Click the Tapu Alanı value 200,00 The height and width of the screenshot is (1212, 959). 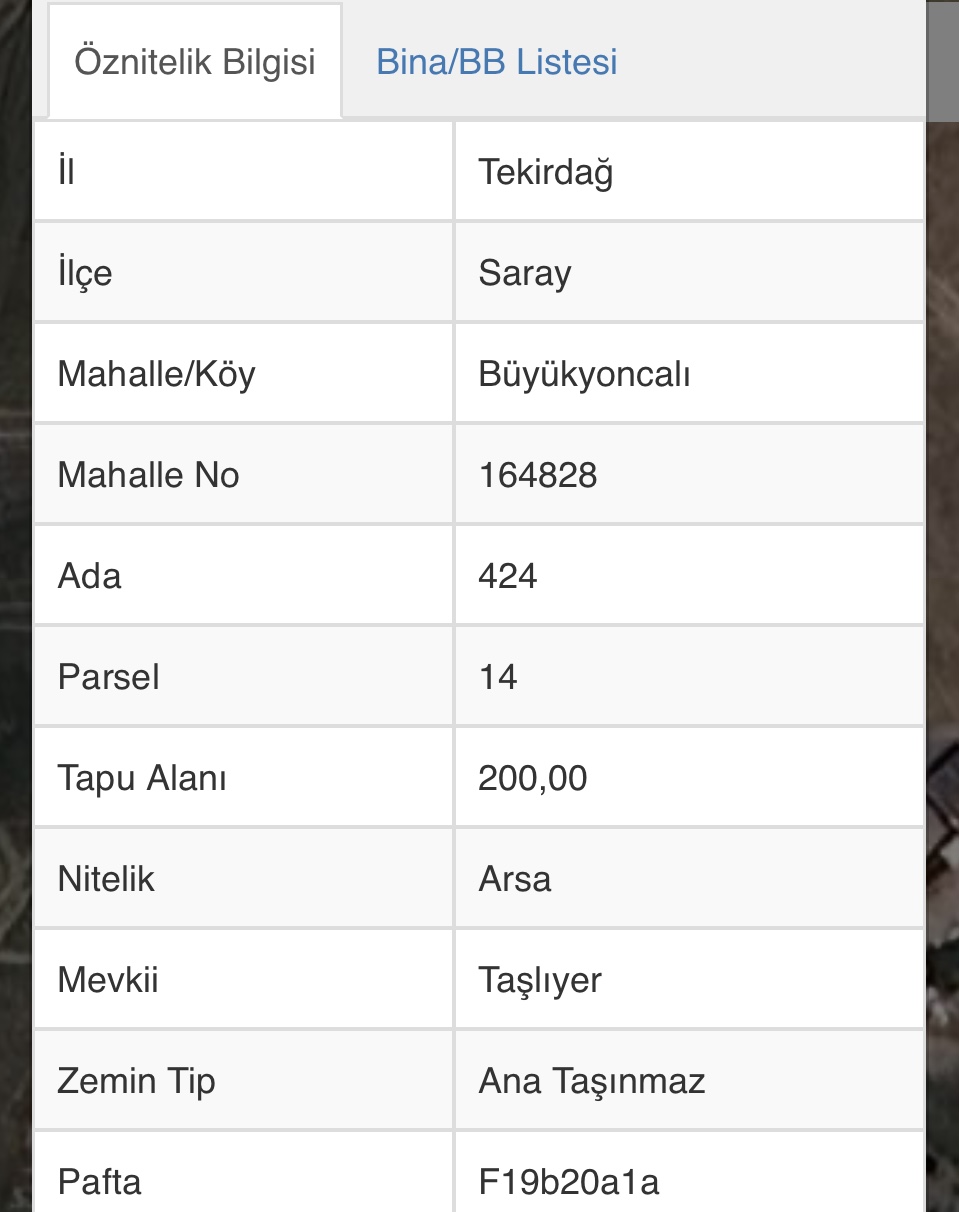pyautogui.click(x=532, y=778)
